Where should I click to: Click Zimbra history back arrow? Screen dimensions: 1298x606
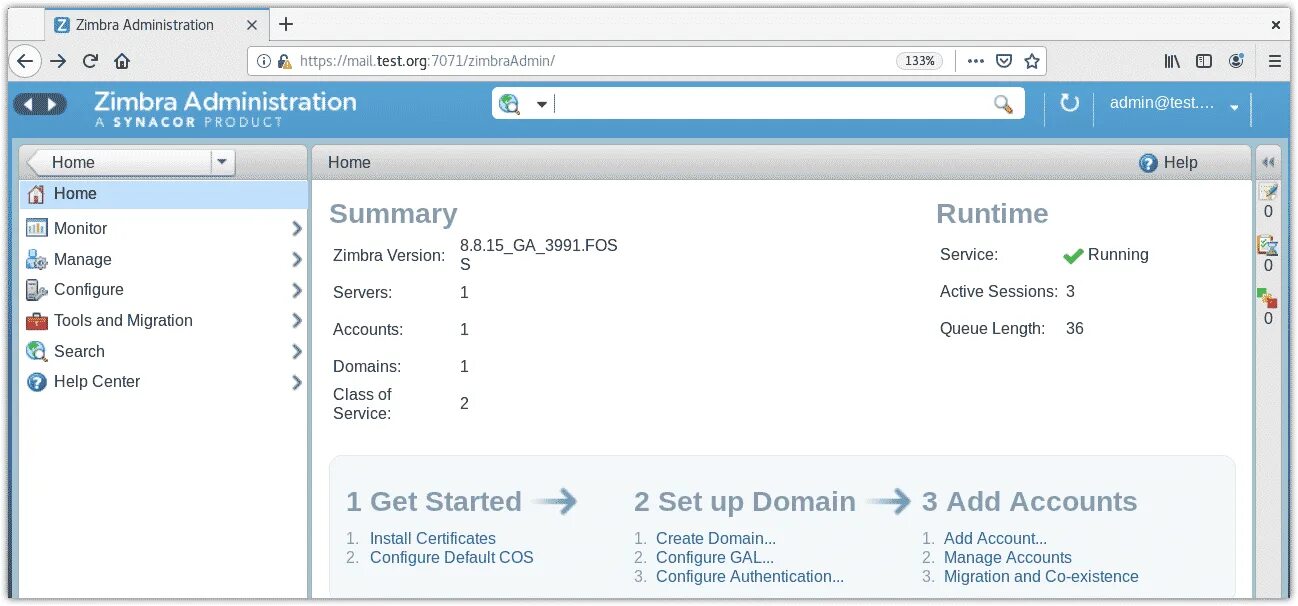(x=29, y=104)
